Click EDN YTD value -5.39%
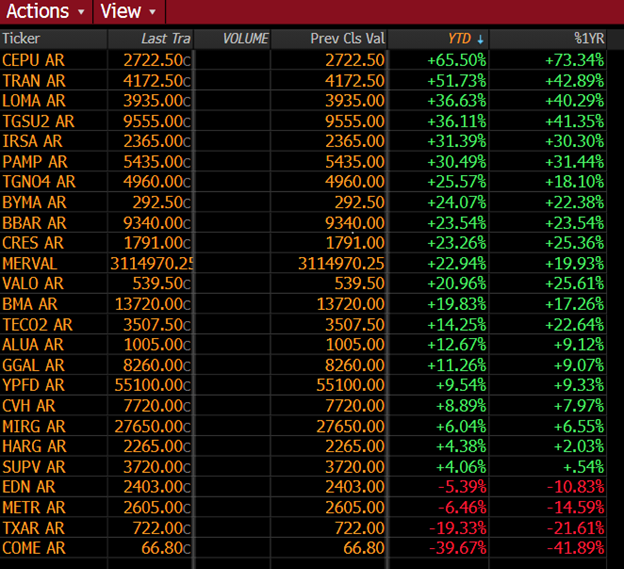624x569 pixels. pos(462,487)
